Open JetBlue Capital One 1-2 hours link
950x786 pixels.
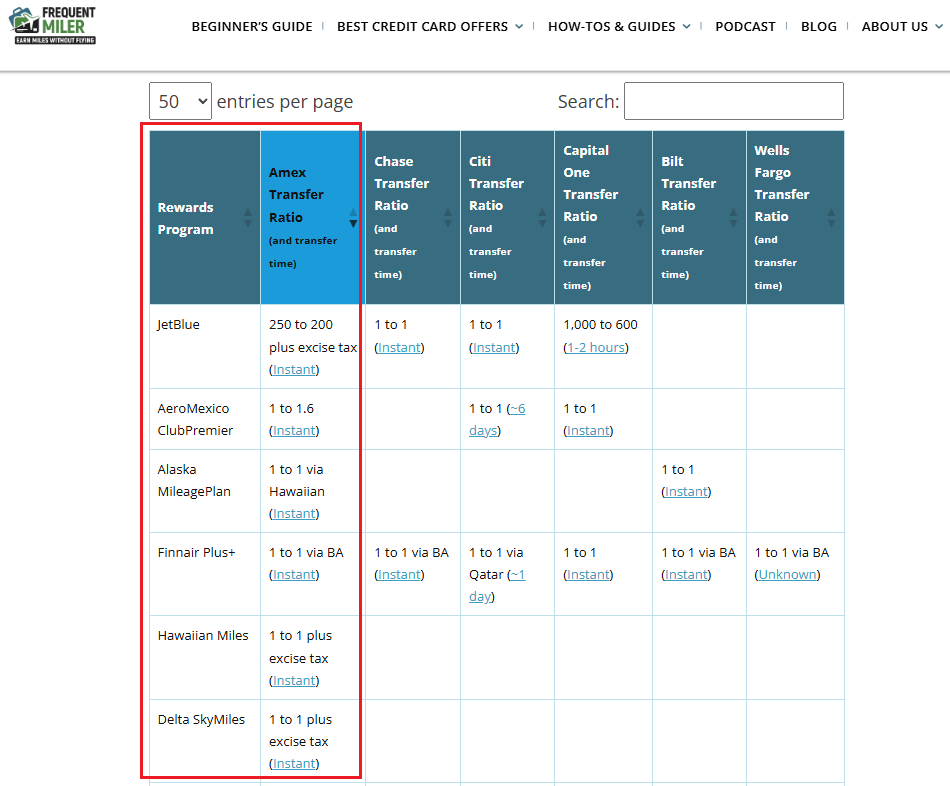click(596, 347)
